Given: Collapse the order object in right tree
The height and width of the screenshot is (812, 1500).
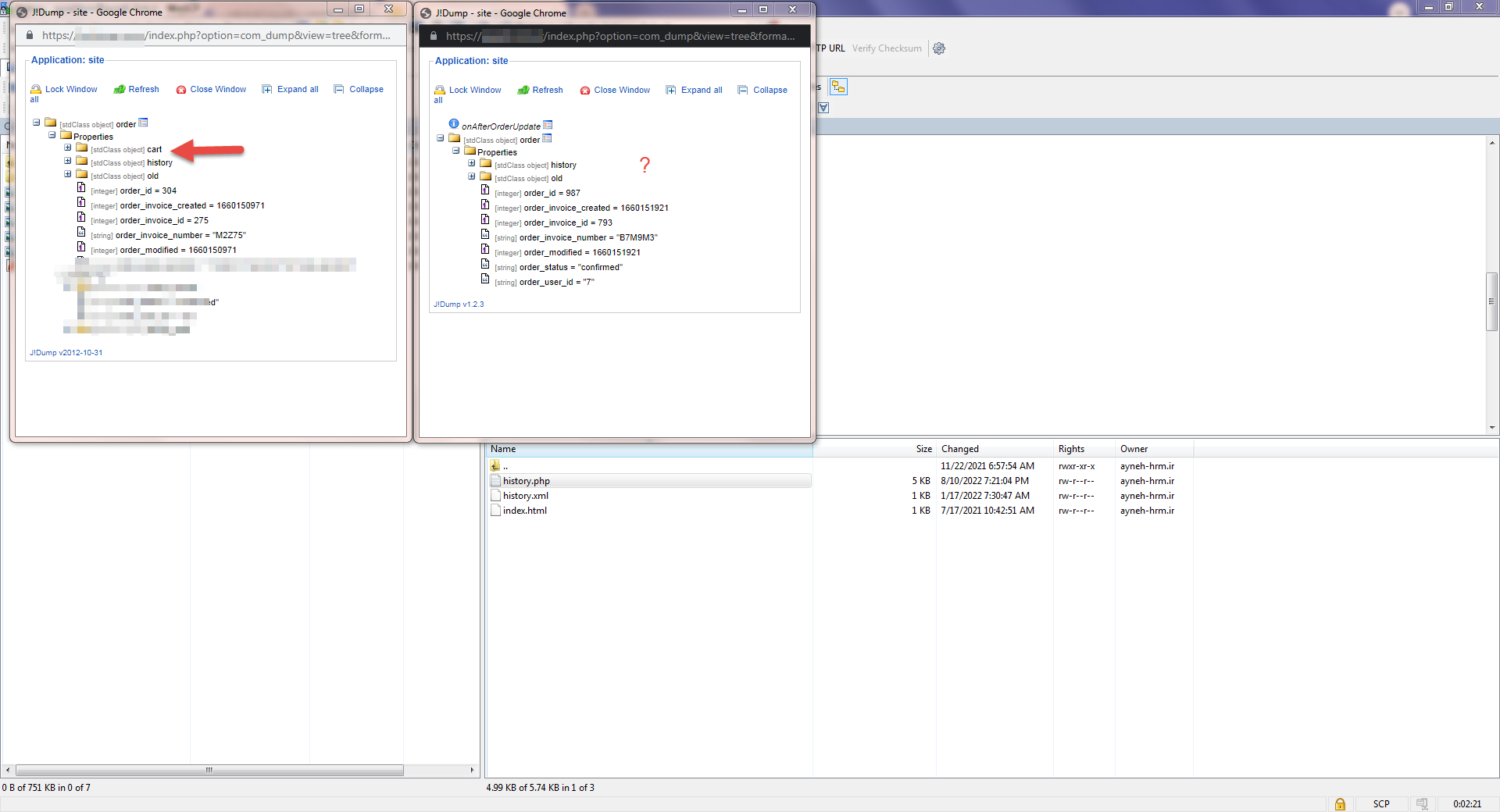Looking at the screenshot, I should 441,138.
